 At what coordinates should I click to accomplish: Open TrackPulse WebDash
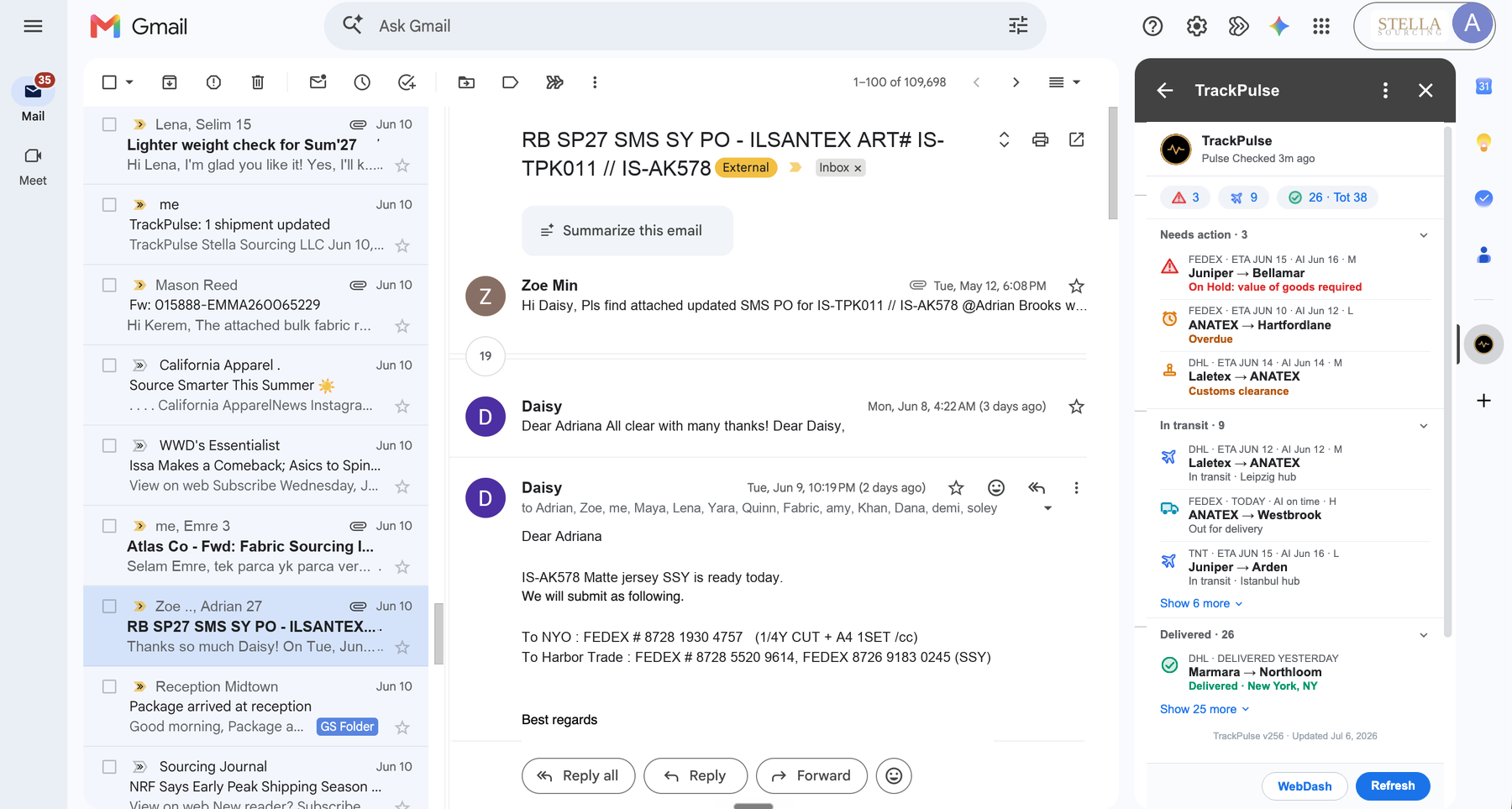click(x=1305, y=786)
